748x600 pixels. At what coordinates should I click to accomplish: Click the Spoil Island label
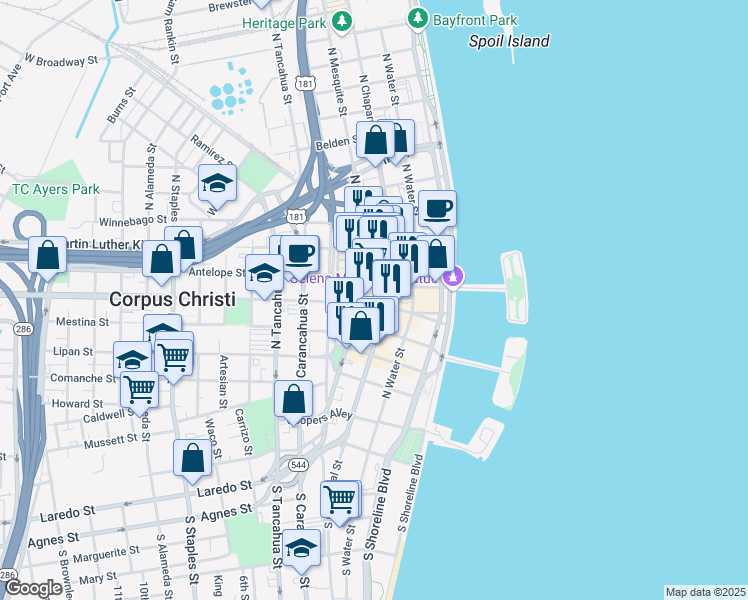pos(509,41)
